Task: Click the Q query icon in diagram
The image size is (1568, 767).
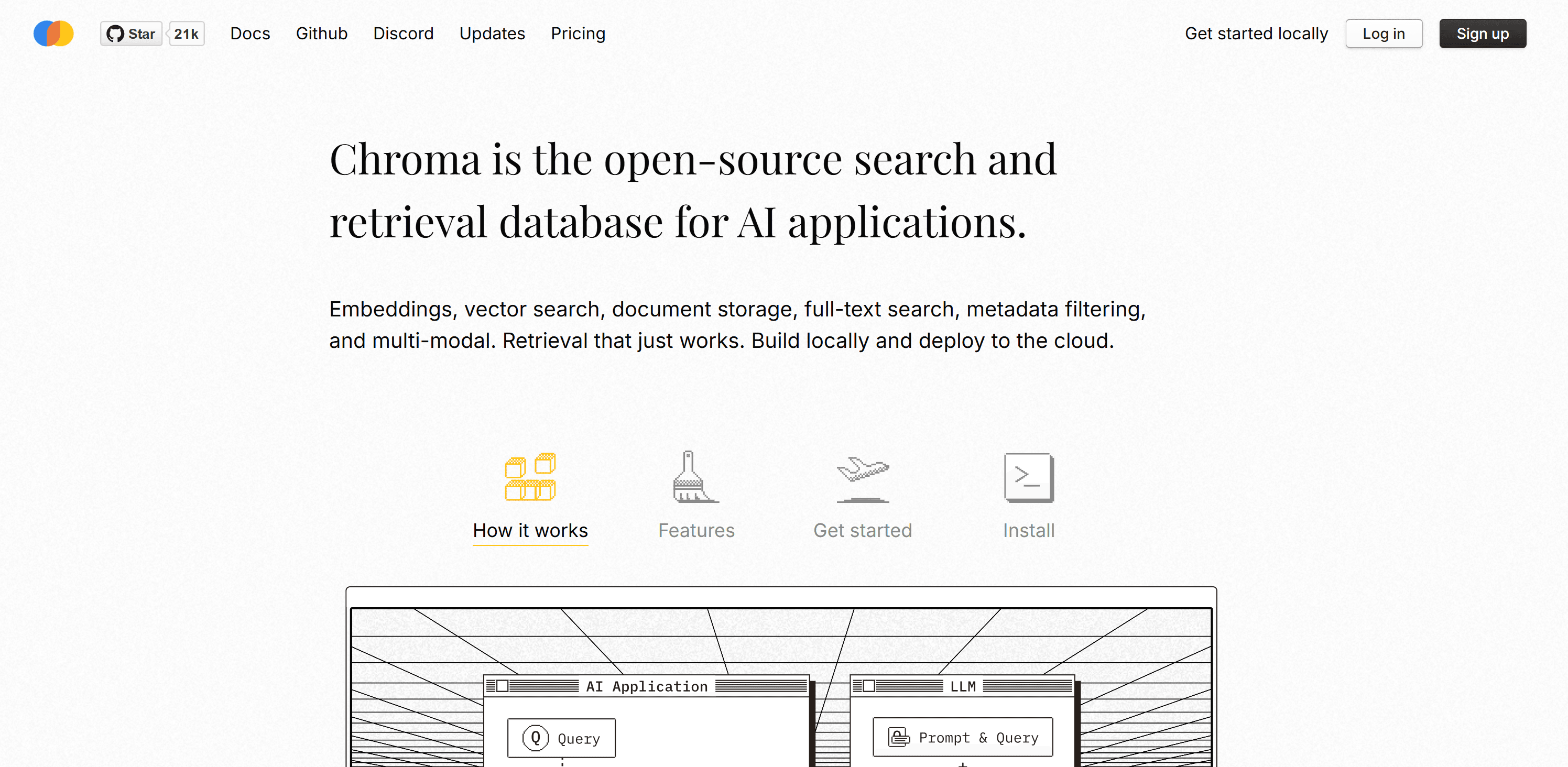Action: [x=536, y=738]
